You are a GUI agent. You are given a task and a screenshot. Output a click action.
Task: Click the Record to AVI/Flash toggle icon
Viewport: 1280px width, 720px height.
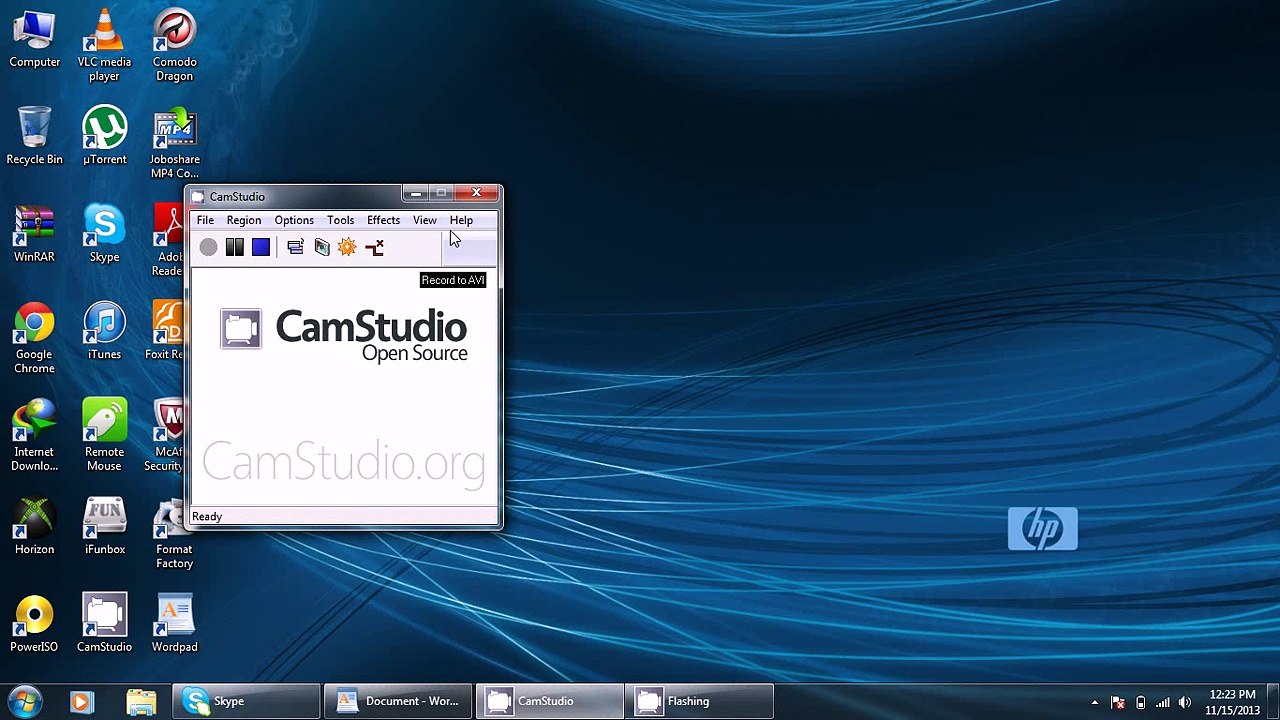pyautogui.click(x=321, y=247)
